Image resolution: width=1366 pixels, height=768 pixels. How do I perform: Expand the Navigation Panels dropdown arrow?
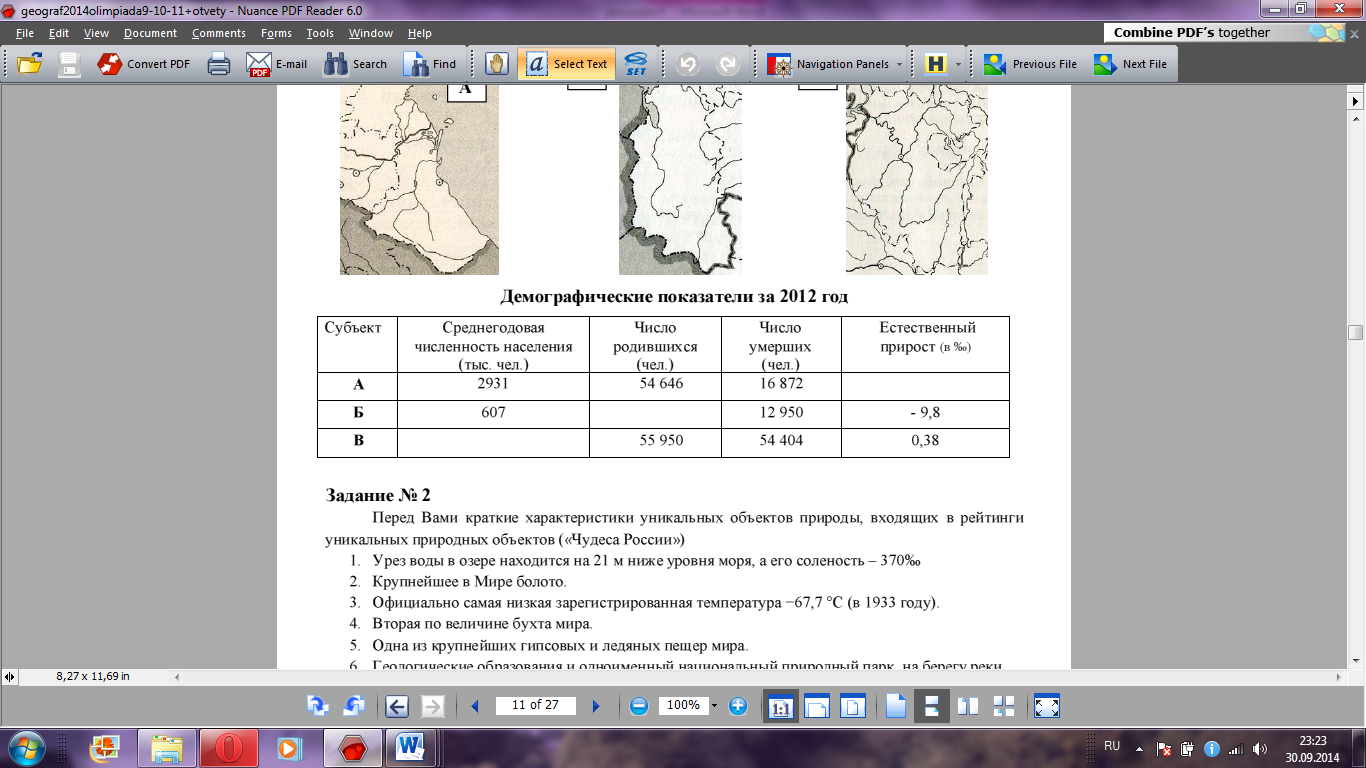pos(899,64)
